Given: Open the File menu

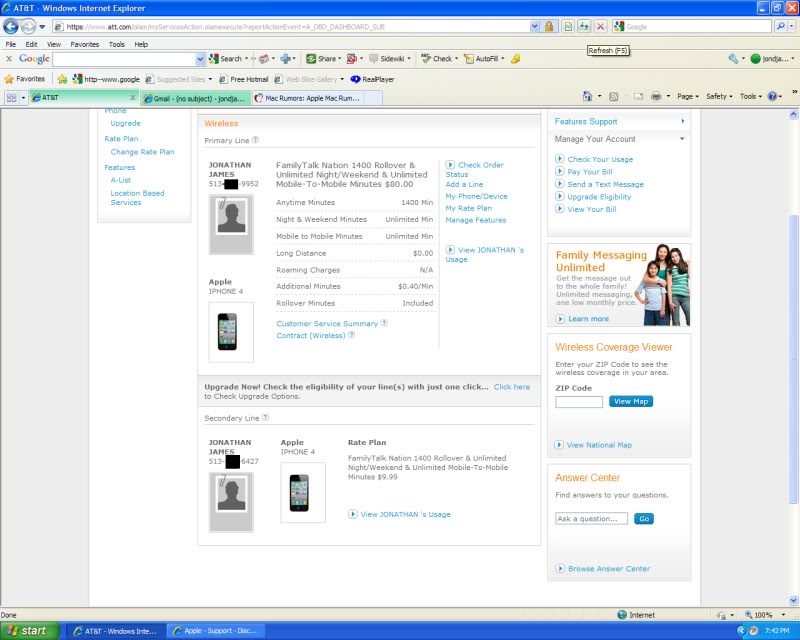Looking at the screenshot, I should pyautogui.click(x=11, y=44).
